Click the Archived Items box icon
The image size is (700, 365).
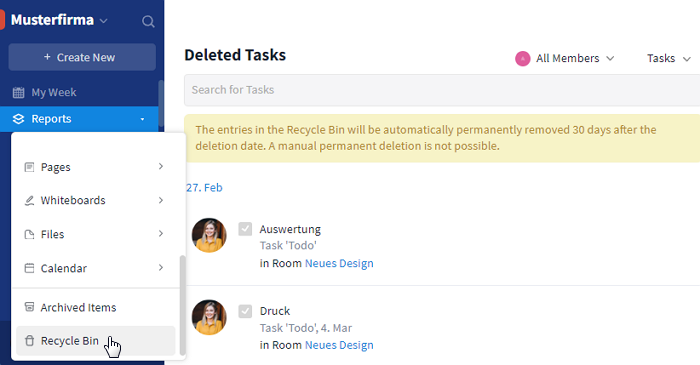point(29,307)
